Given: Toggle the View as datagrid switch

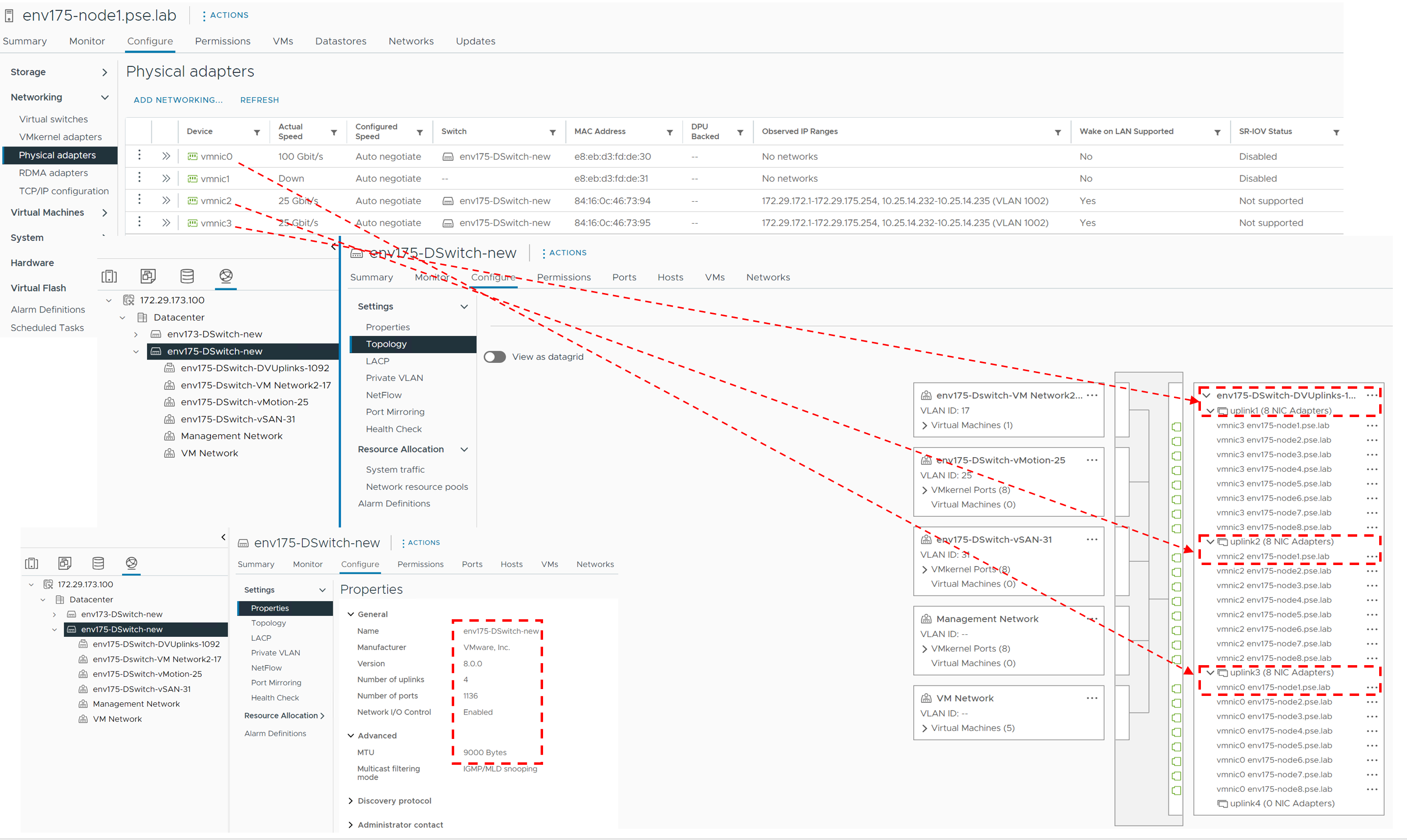Looking at the screenshot, I should coord(495,357).
